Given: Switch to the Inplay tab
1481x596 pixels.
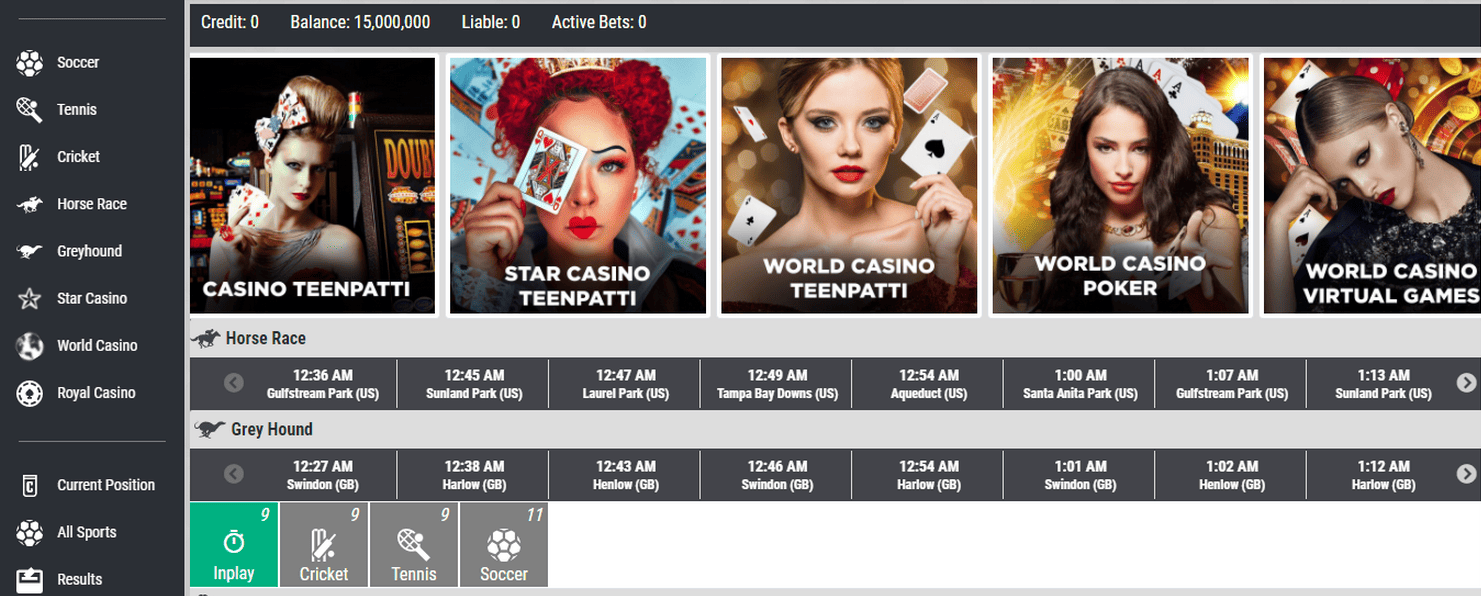Looking at the screenshot, I should click(x=234, y=545).
